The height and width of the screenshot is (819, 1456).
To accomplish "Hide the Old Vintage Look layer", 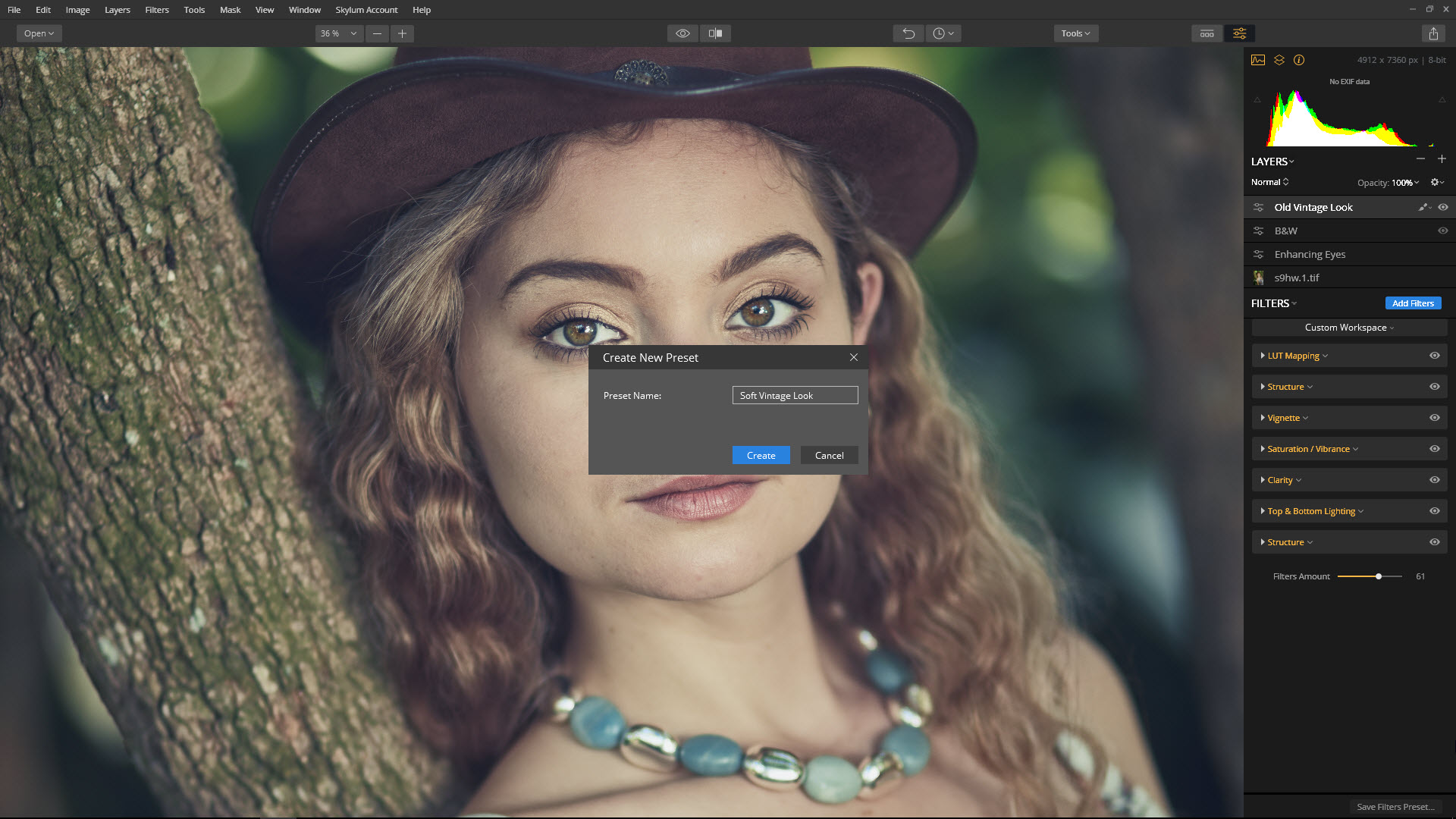I will (1443, 207).
